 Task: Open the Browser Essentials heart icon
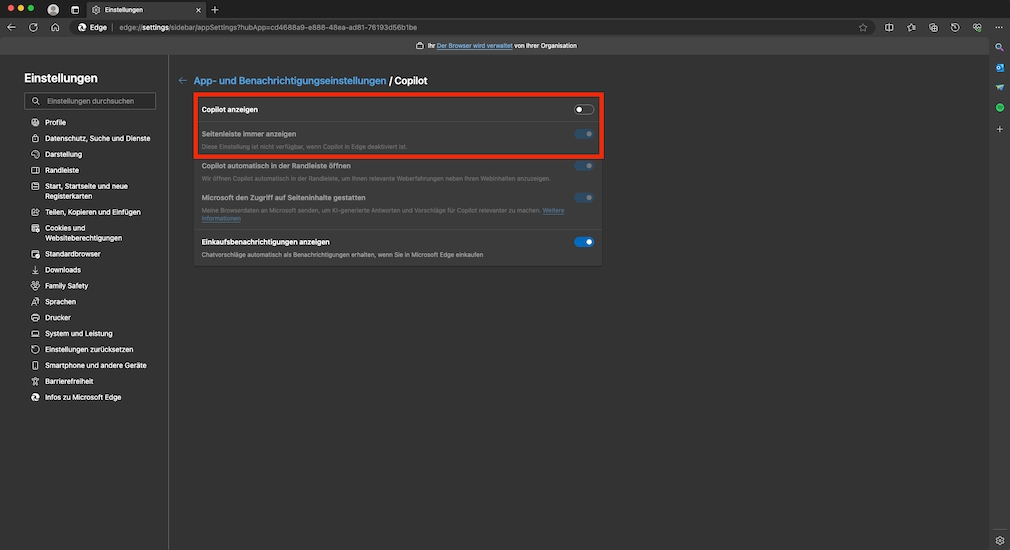click(x=977, y=27)
